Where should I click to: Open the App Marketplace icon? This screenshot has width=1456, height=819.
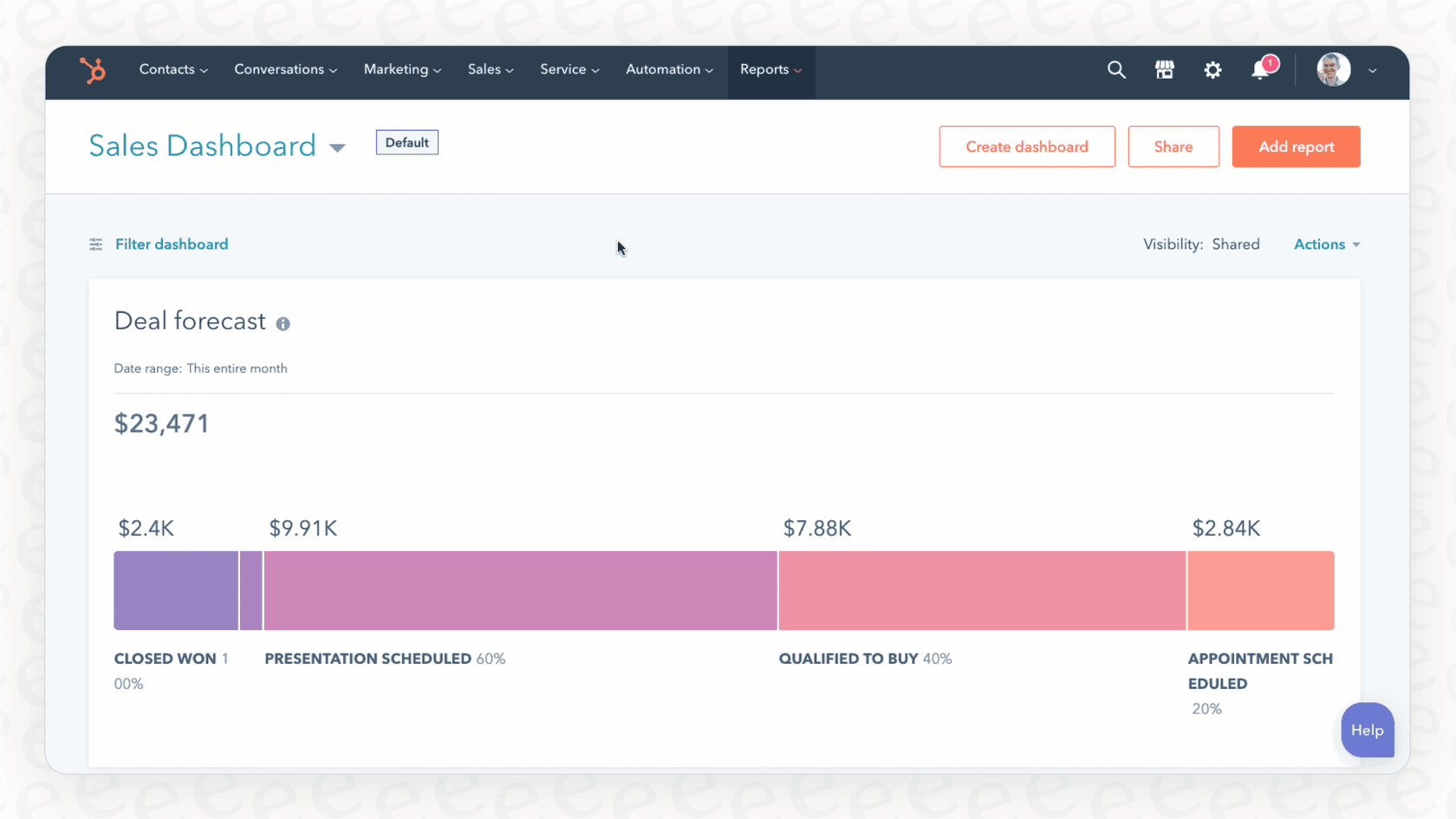1164,69
